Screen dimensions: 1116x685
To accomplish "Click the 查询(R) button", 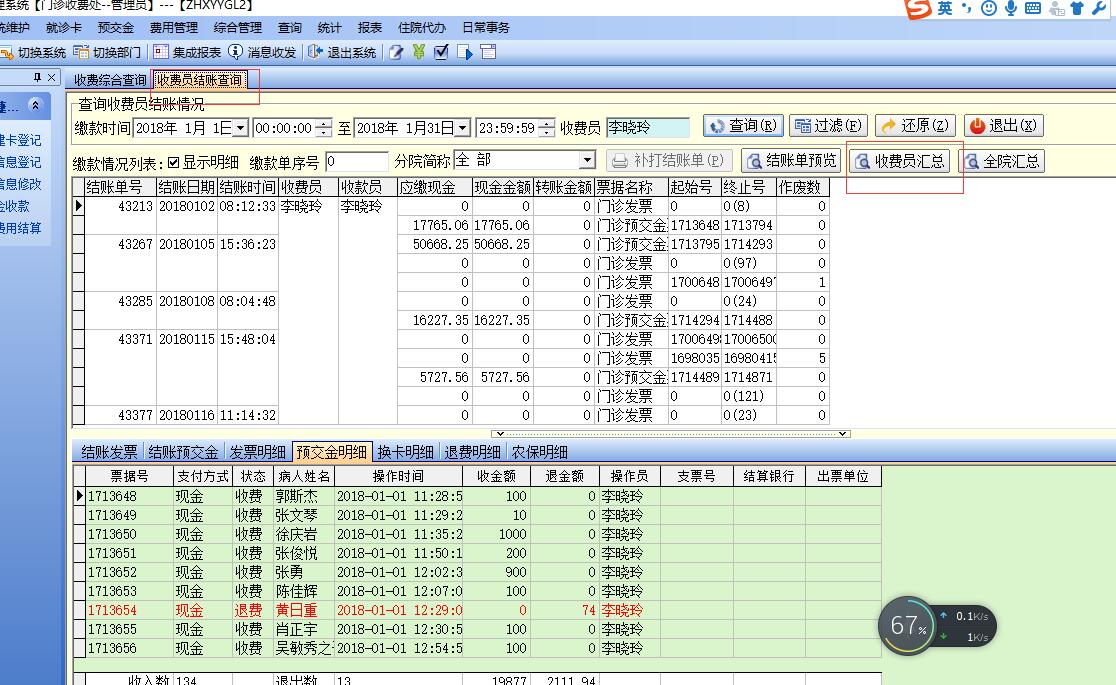I will [x=743, y=126].
